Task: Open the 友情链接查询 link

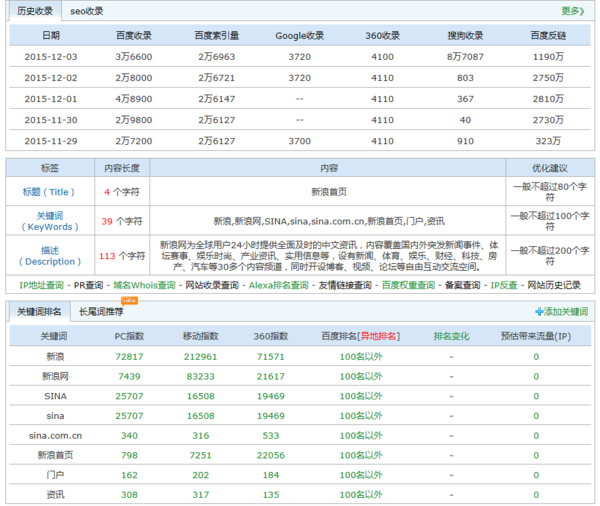Action: tap(345, 285)
